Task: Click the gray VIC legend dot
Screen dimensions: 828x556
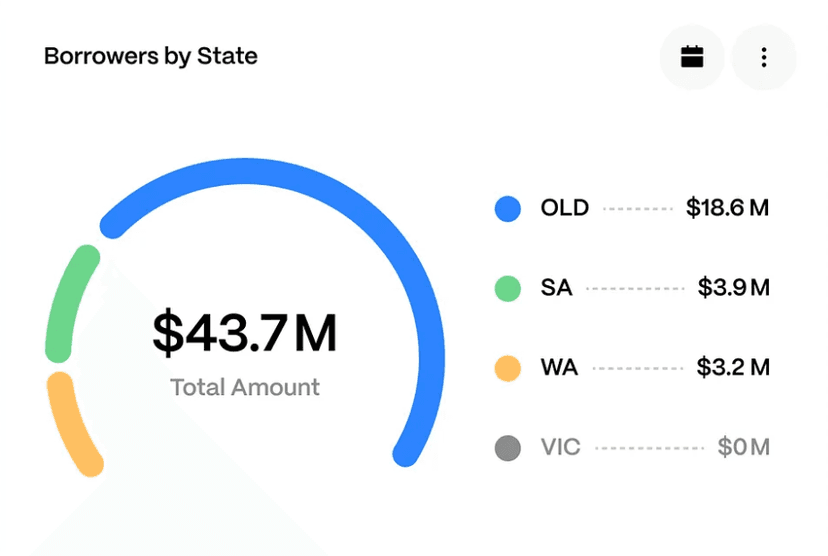Action: coord(508,447)
